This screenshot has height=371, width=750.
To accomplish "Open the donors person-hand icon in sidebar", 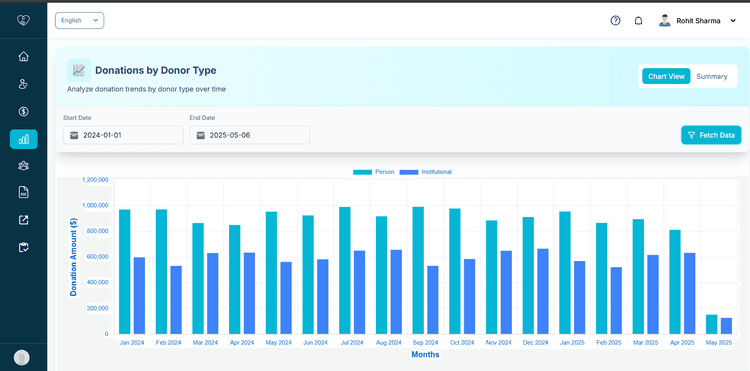I will pyautogui.click(x=23, y=84).
